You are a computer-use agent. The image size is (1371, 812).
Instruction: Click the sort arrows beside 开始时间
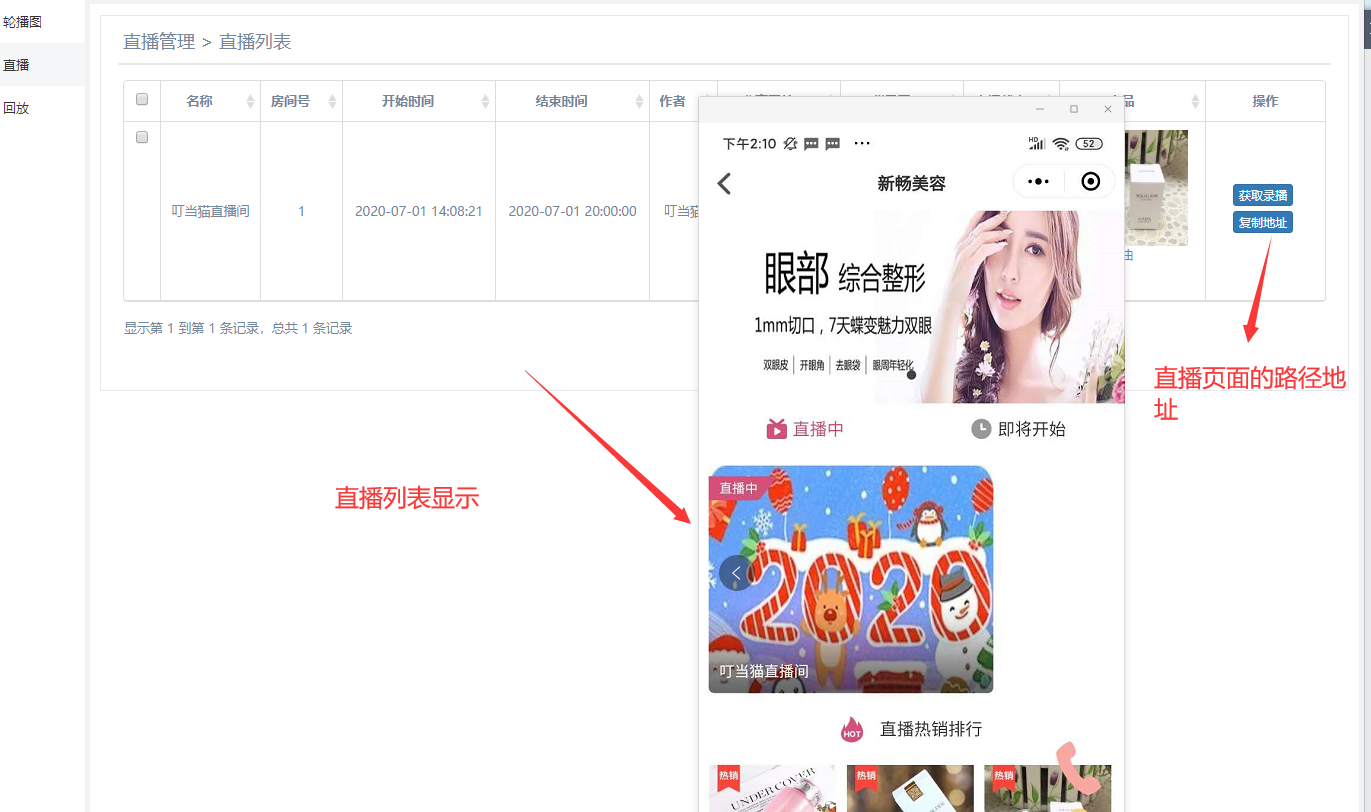(x=486, y=101)
